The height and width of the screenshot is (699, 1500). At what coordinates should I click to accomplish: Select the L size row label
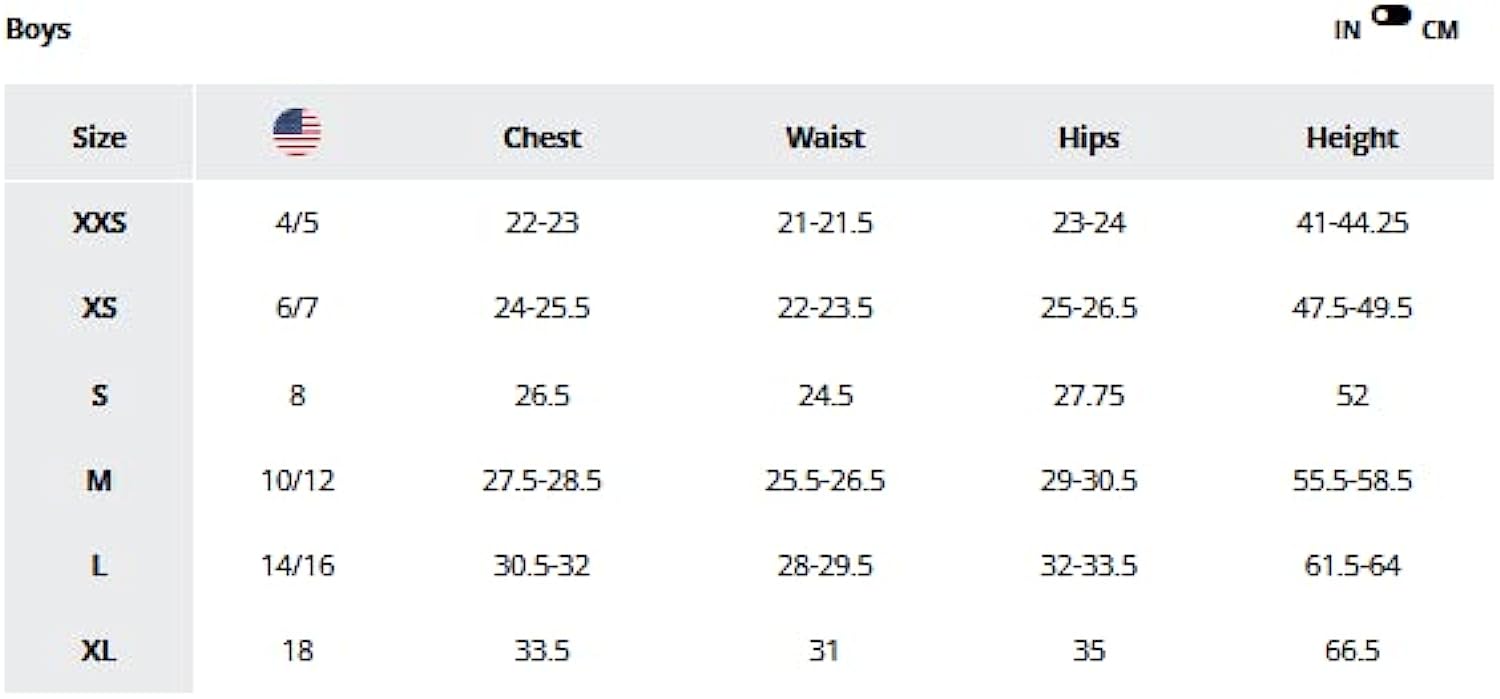99,566
